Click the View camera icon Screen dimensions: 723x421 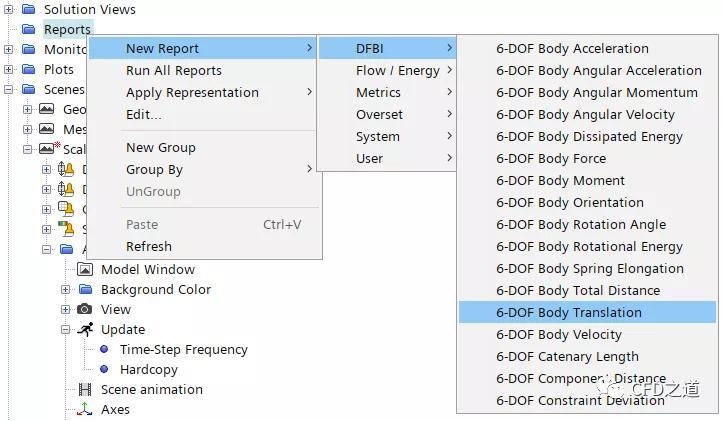(x=84, y=309)
